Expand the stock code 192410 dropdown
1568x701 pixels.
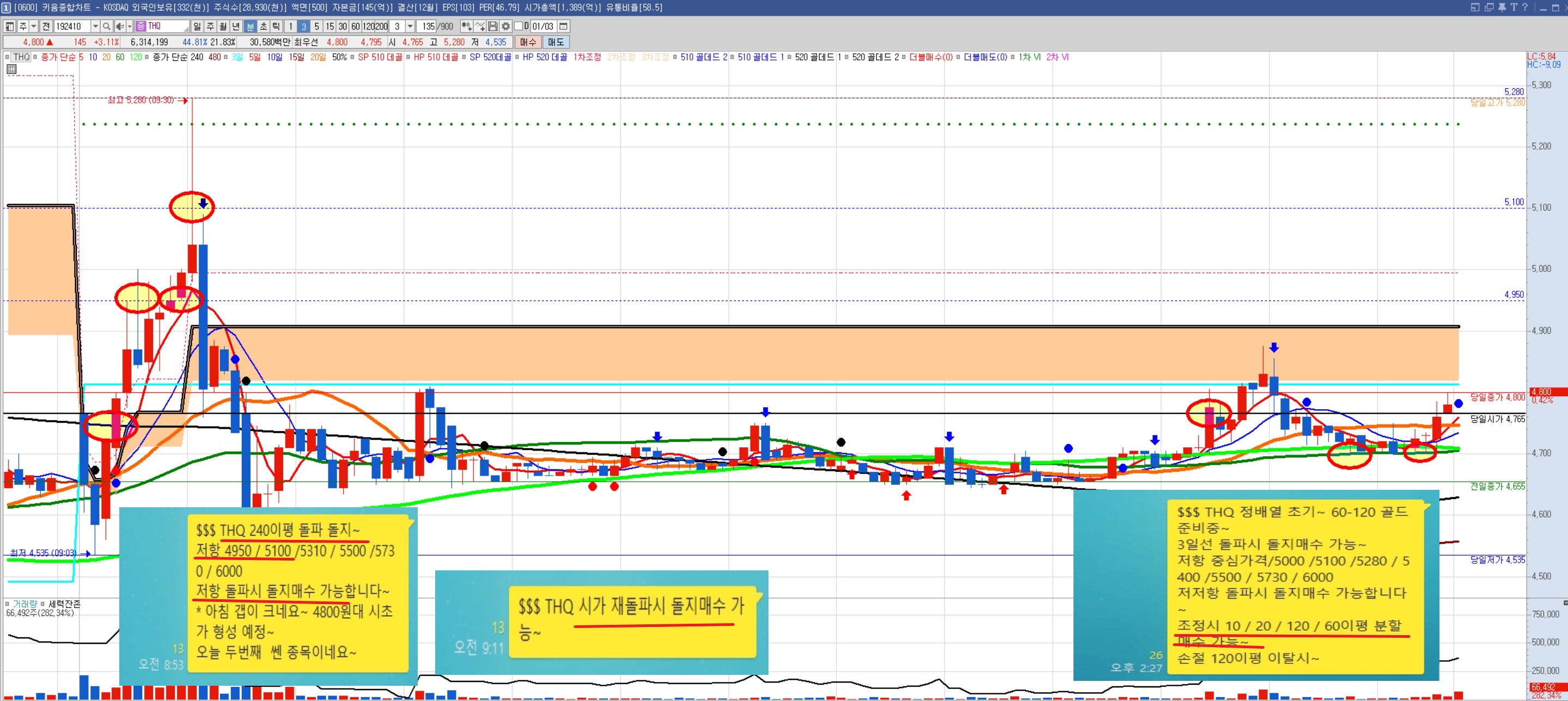[x=95, y=26]
